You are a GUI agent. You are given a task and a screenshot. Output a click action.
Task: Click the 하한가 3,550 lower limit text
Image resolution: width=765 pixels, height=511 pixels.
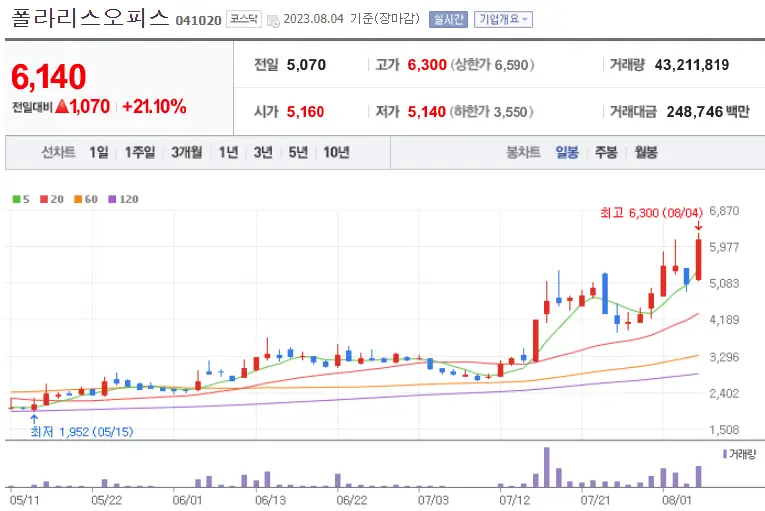click(x=491, y=112)
